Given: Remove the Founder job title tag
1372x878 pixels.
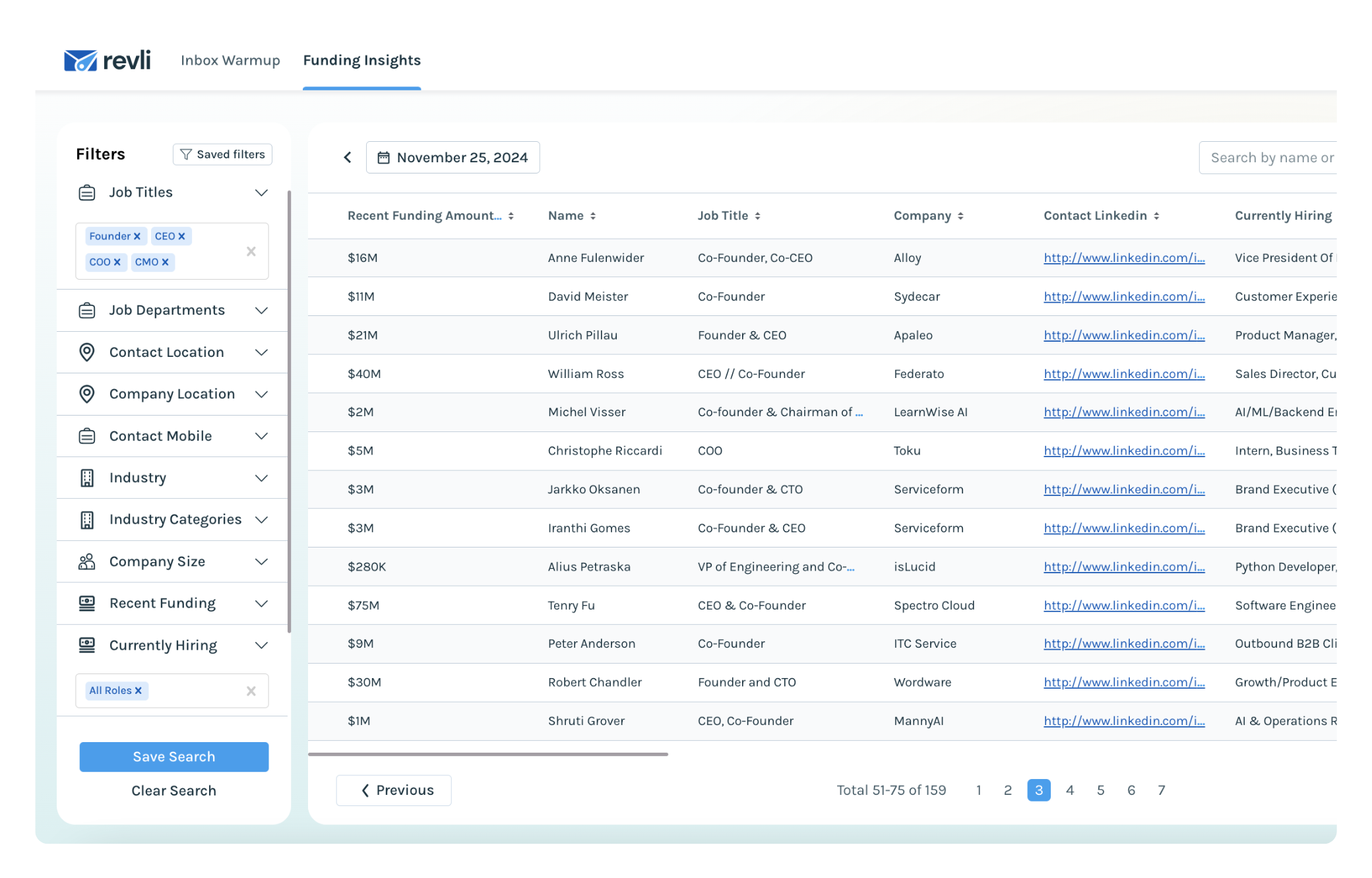Looking at the screenshot, I should coord(137,236).
